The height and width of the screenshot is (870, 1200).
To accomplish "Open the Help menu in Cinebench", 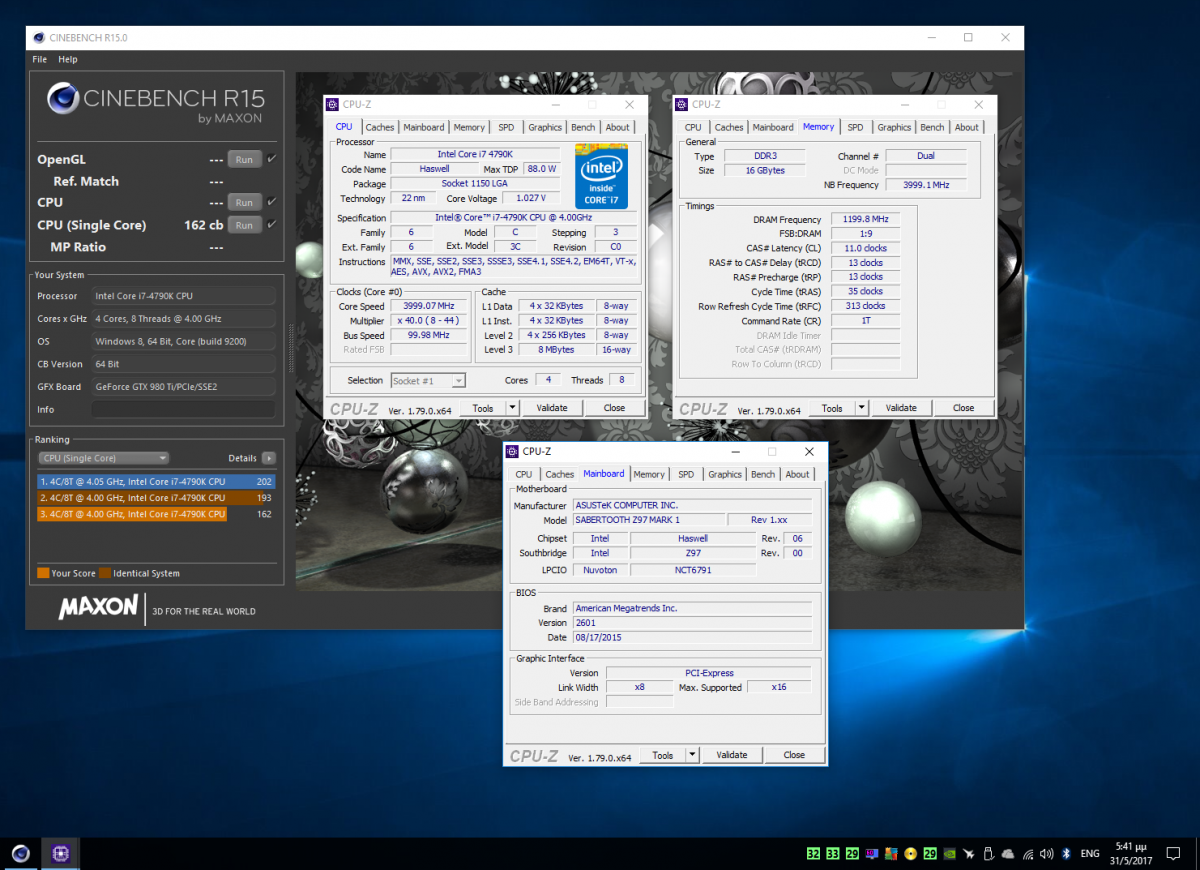I will (x=68, y=59).
